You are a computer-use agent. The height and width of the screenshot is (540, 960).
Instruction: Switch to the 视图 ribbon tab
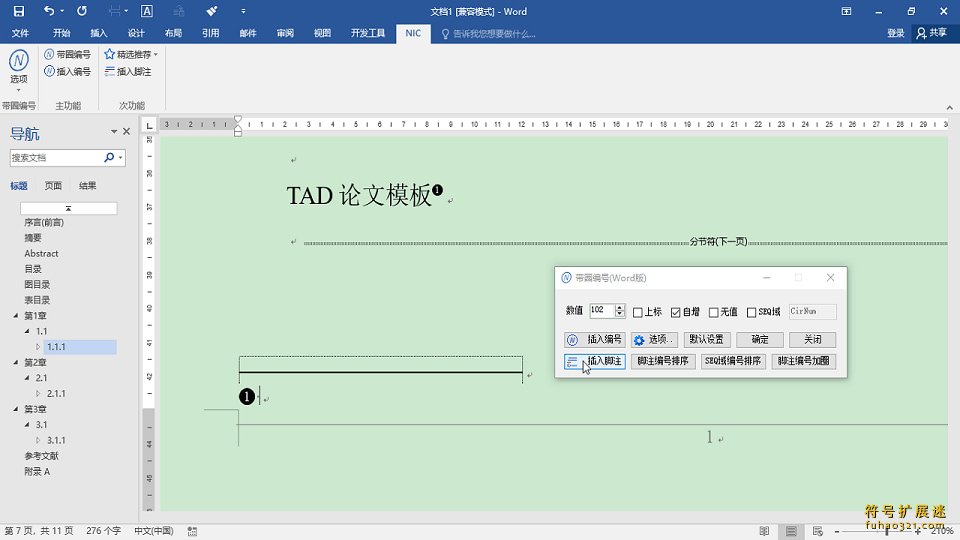[x=322, y=33]
